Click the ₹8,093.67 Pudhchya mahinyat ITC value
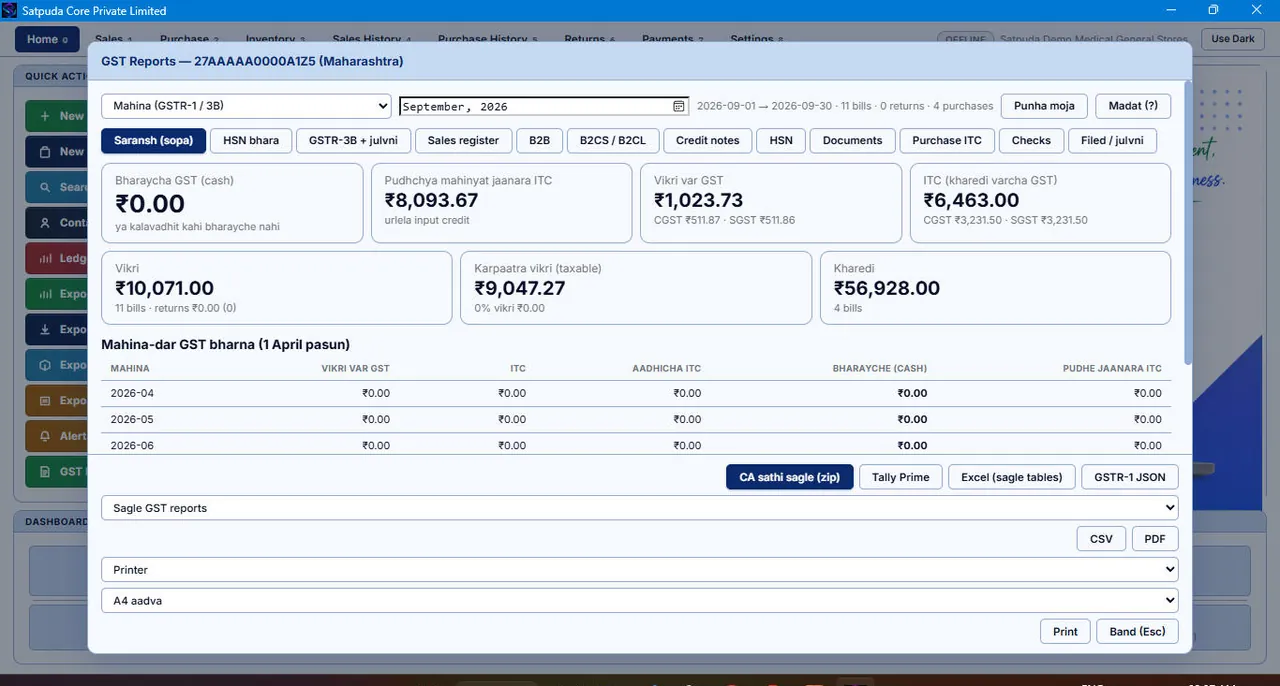Viewport: 1280px width, 686px height. (x=431, y=200)
